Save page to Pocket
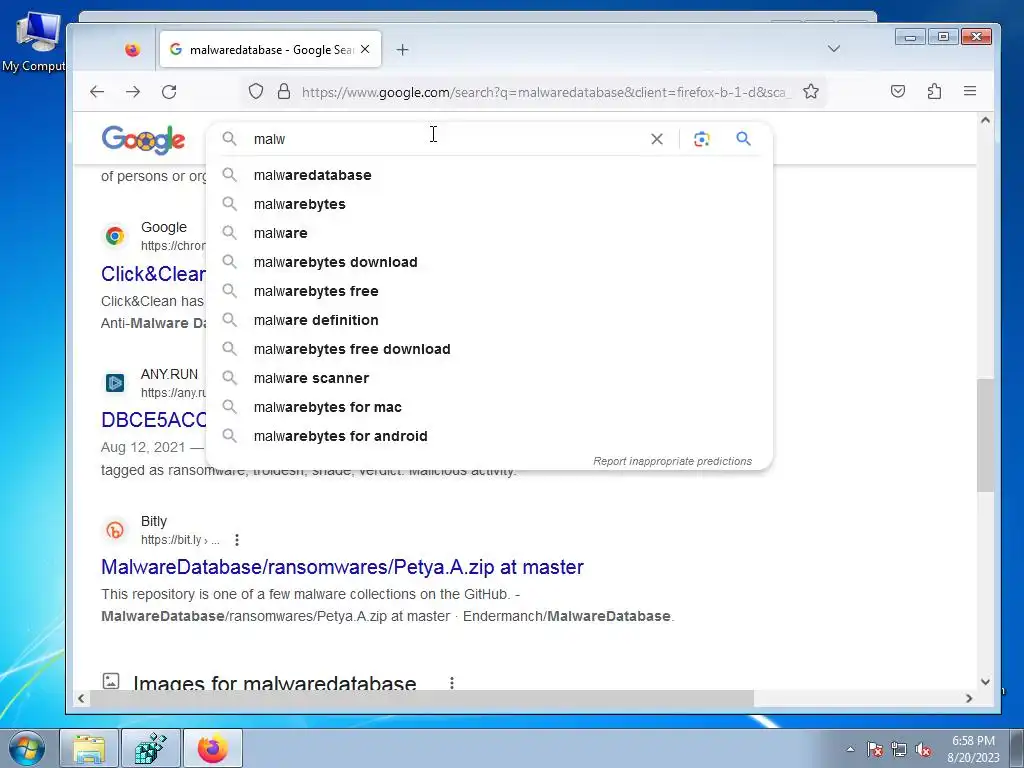This screenshot has height=768, width=1024. coord(898,91)
